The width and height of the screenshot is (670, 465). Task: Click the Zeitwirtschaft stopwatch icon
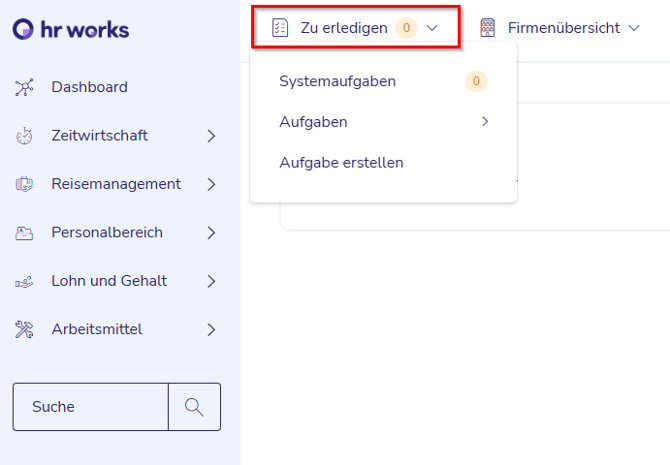click(25, 136)
